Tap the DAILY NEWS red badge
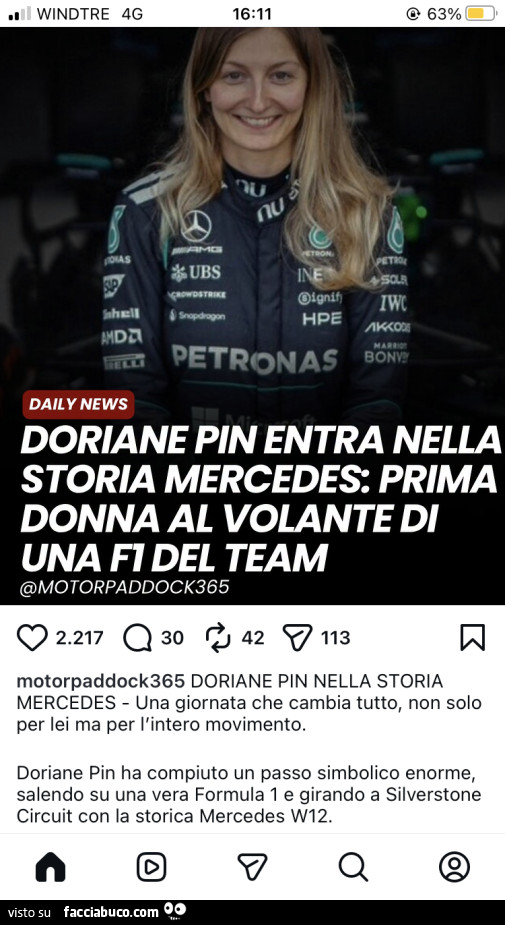 click(x=78, y=405)
